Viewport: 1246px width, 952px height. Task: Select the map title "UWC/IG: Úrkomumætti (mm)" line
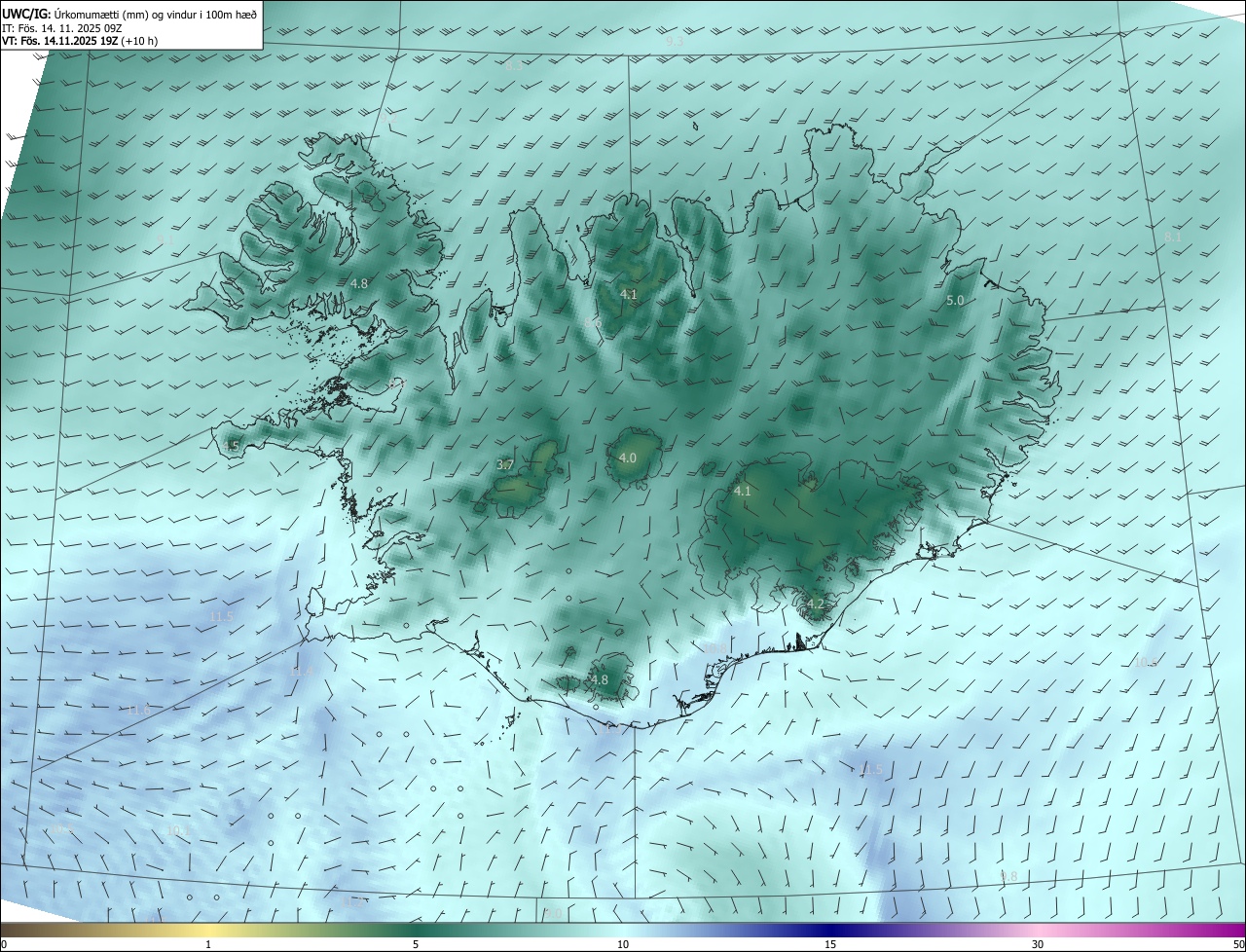[x=130, y=14]
